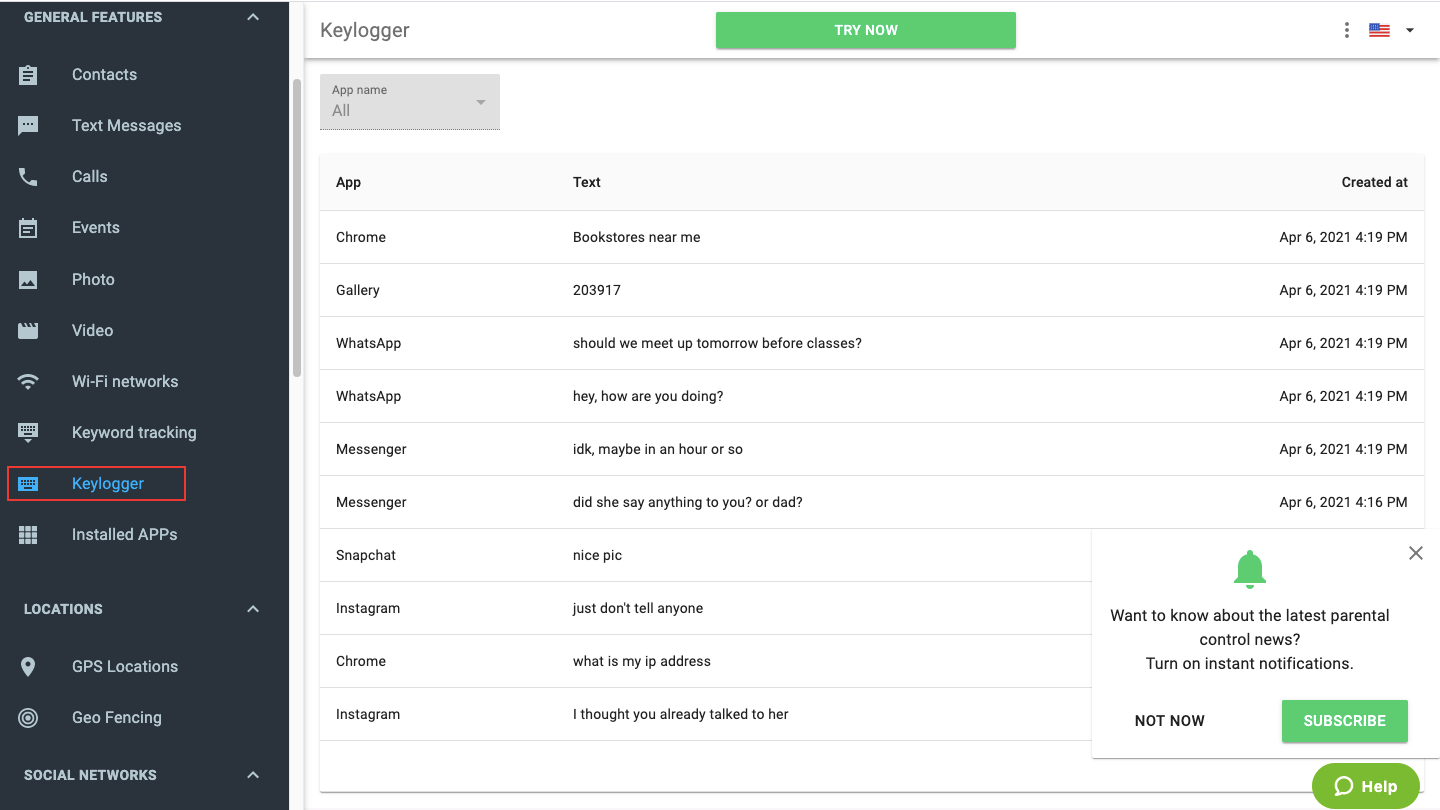
Task: Click the GPS Locations pin icon
Action: [28, 667]
